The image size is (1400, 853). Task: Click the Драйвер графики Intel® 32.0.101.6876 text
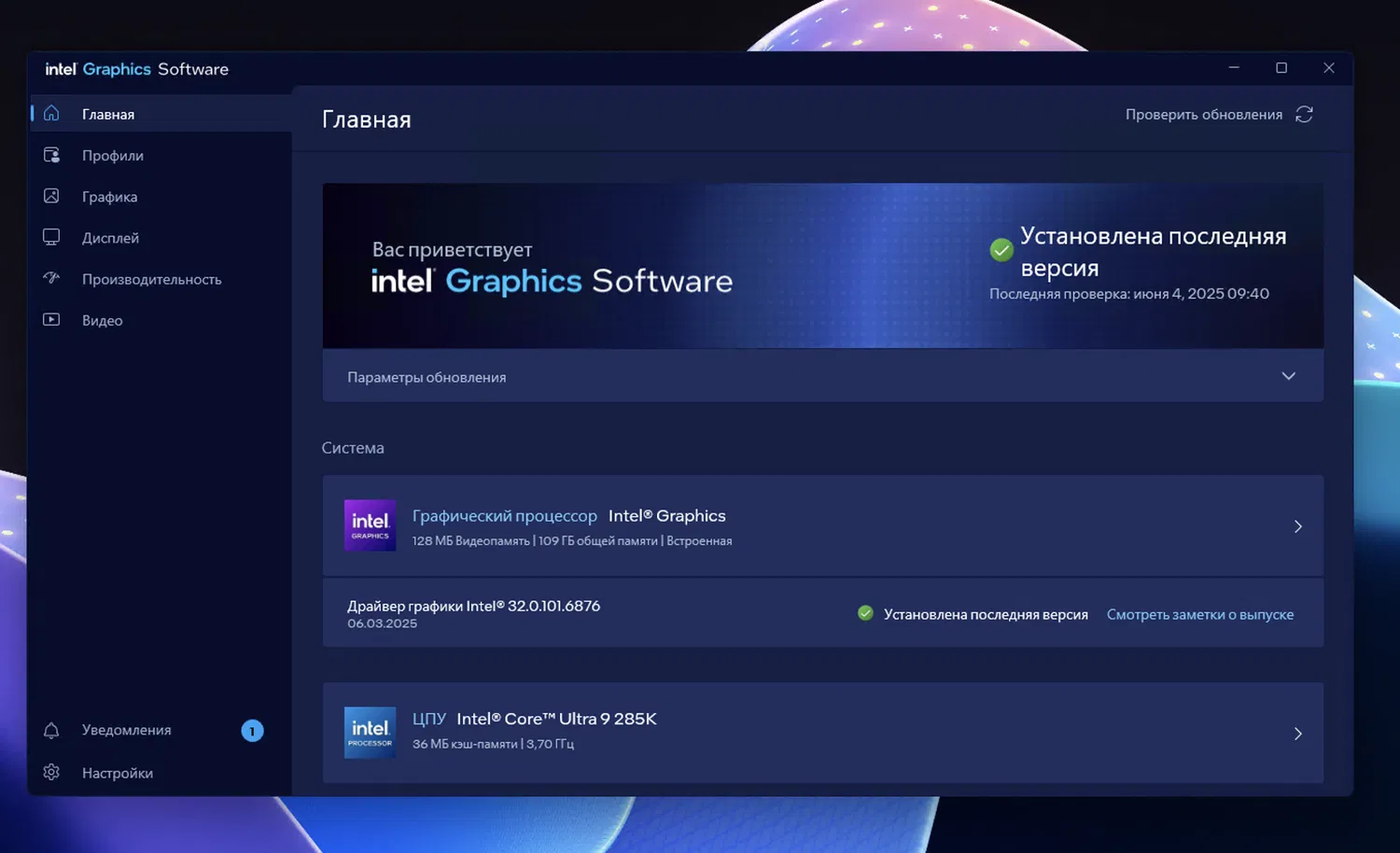click(474, 606)
